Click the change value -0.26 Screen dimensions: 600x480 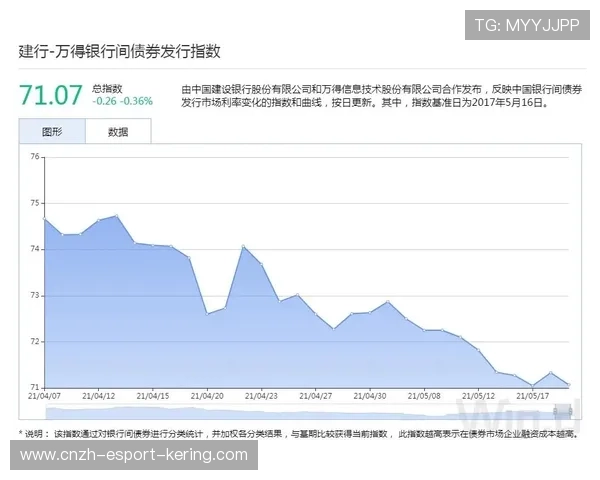pos(104,101)
